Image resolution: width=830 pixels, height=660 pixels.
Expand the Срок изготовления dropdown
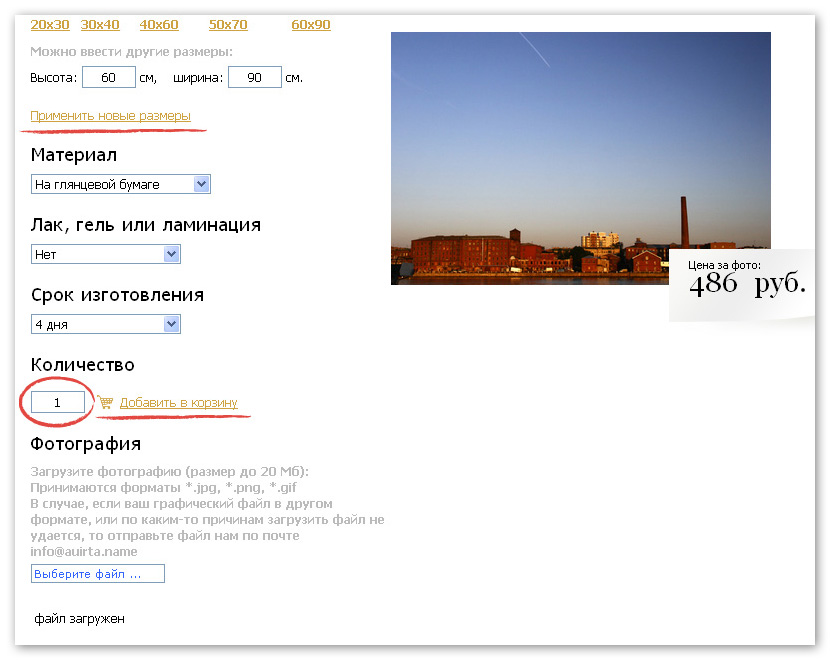pyautogui.click(x=106, y=324)
